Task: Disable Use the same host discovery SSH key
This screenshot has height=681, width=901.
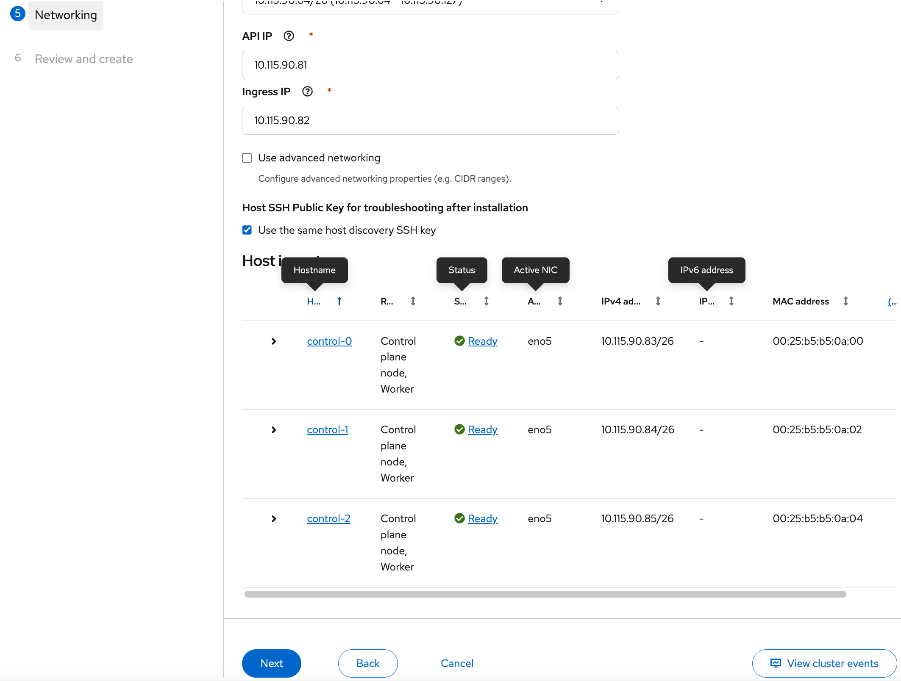Action: point(246,230)
